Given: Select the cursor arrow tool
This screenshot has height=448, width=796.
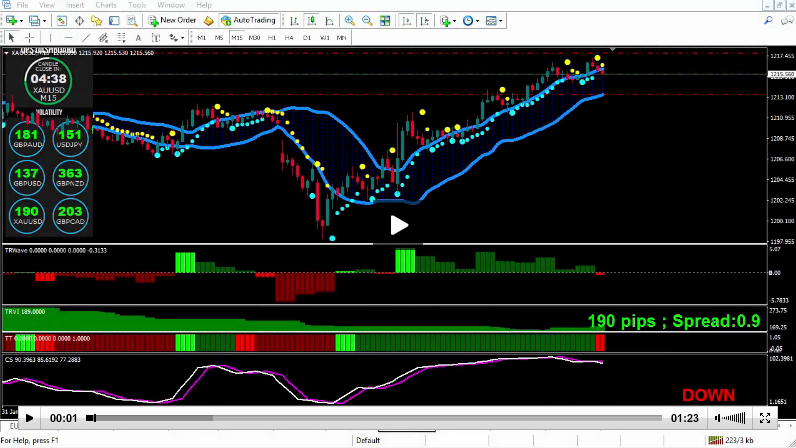Looking at the screenshot, I should pos(12,38).
